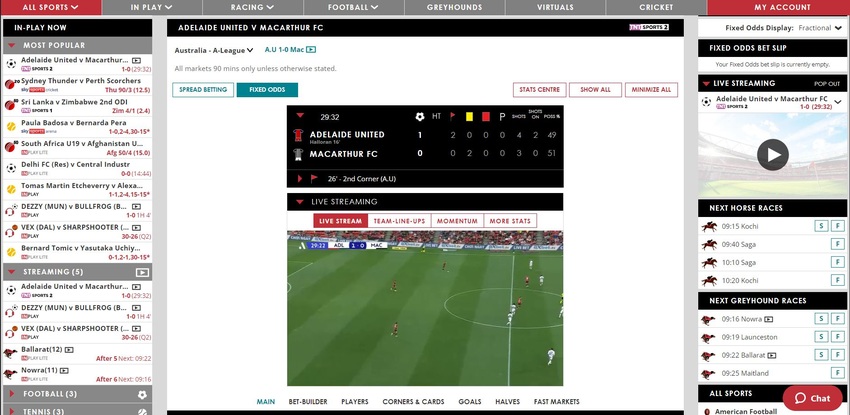Open the Players markets tab

coord(355,402)
